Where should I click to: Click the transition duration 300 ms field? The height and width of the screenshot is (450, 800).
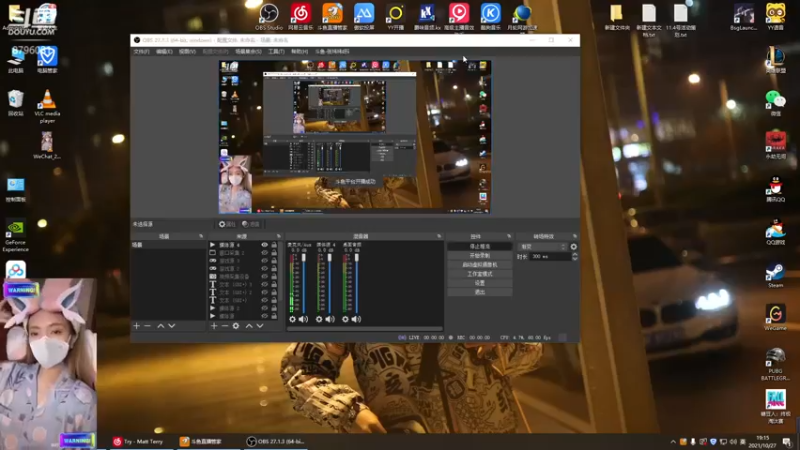[550, 257]
